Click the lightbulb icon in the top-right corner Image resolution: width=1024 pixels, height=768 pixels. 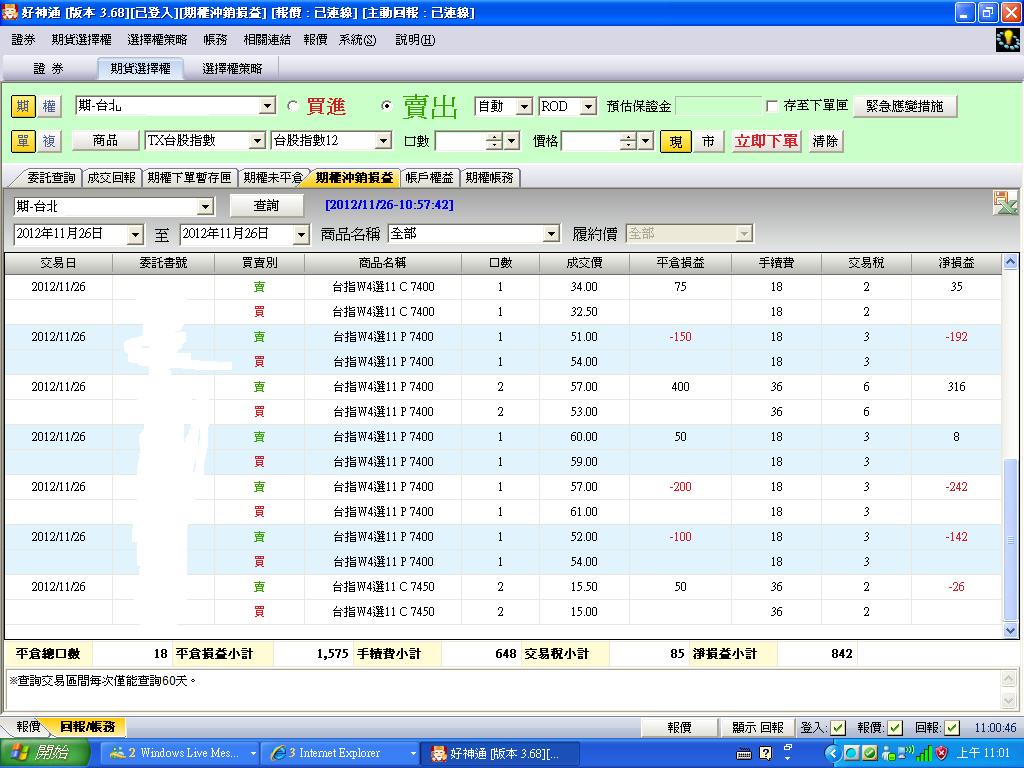coord(1008,40)
